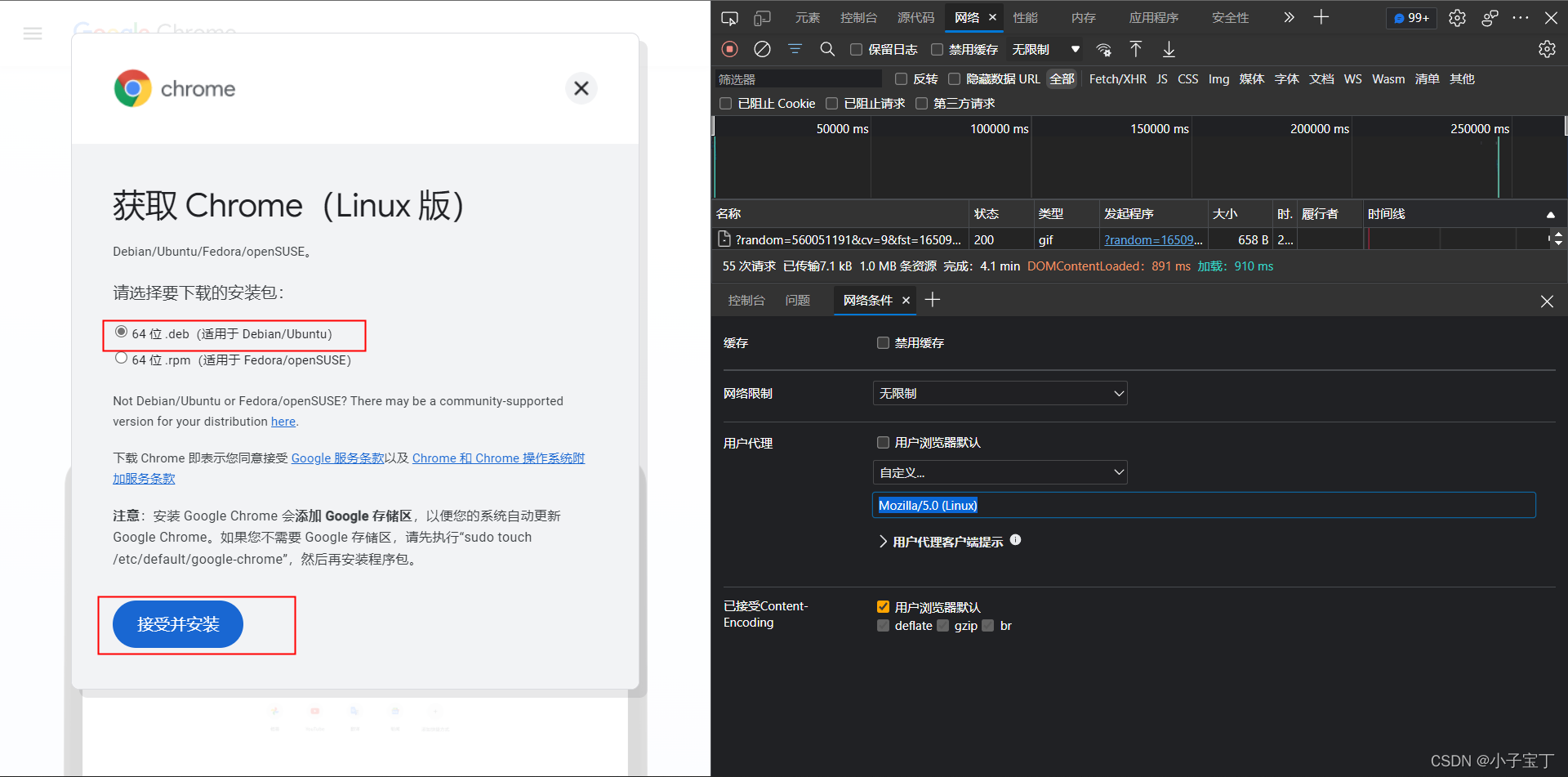1568x777 pixels.
Task: Focus the 筛选器 filter input
Action: click(799, 79)
